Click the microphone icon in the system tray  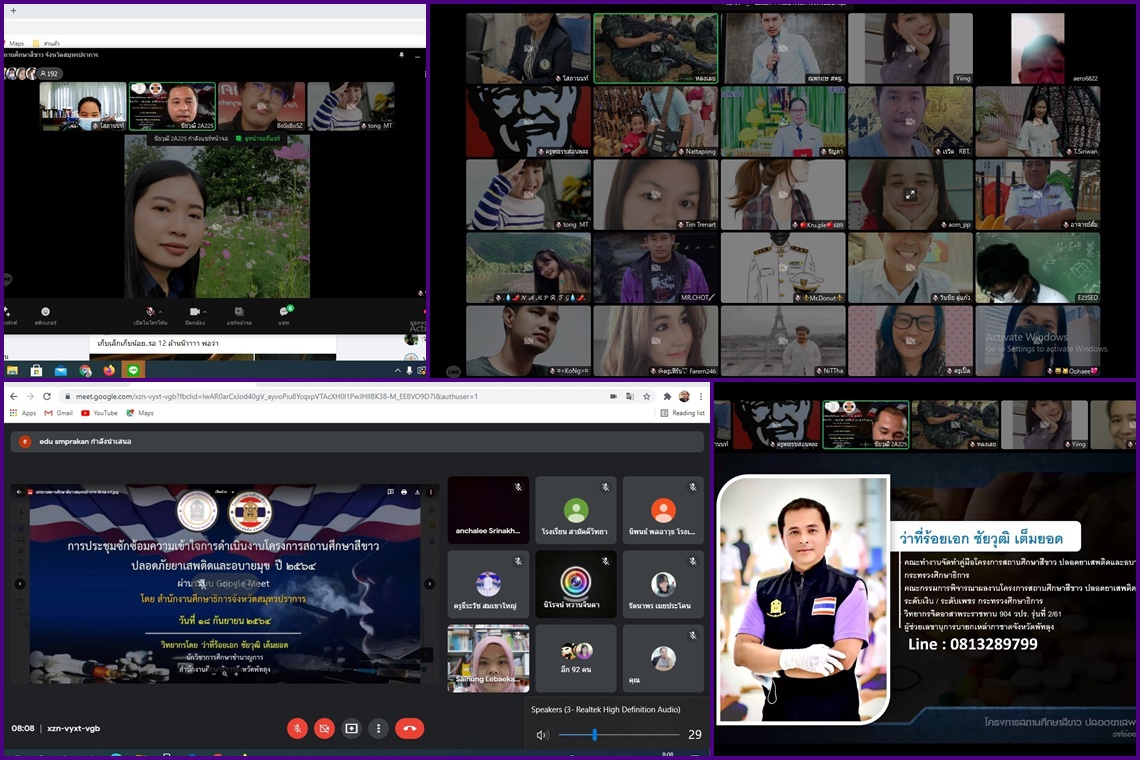click(409, 371)
